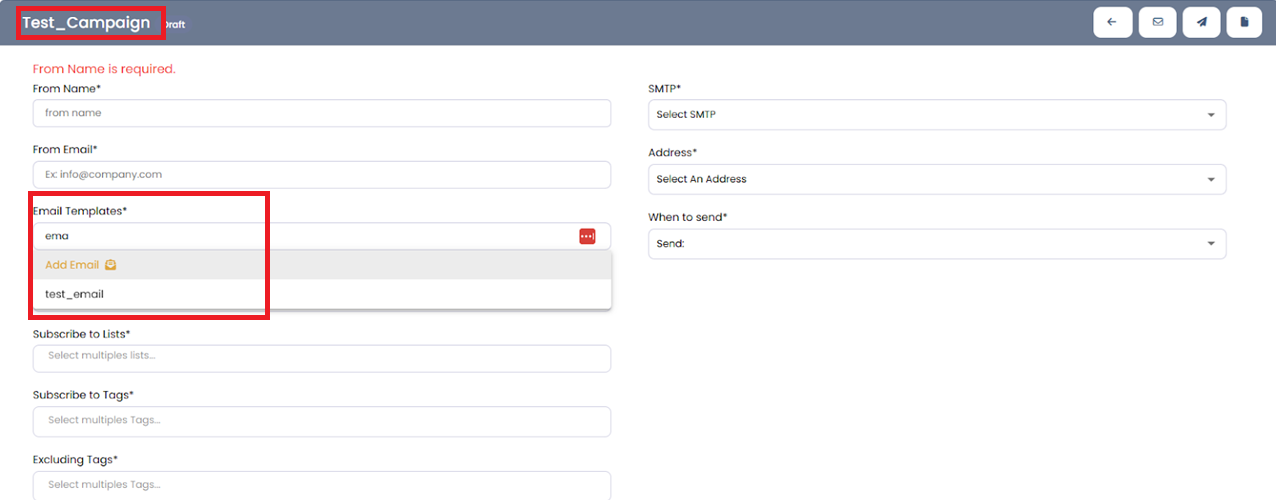This screenshot has height=500, width=1276.
Task: Click the back arrow button in header
Action: (1112, 22)
